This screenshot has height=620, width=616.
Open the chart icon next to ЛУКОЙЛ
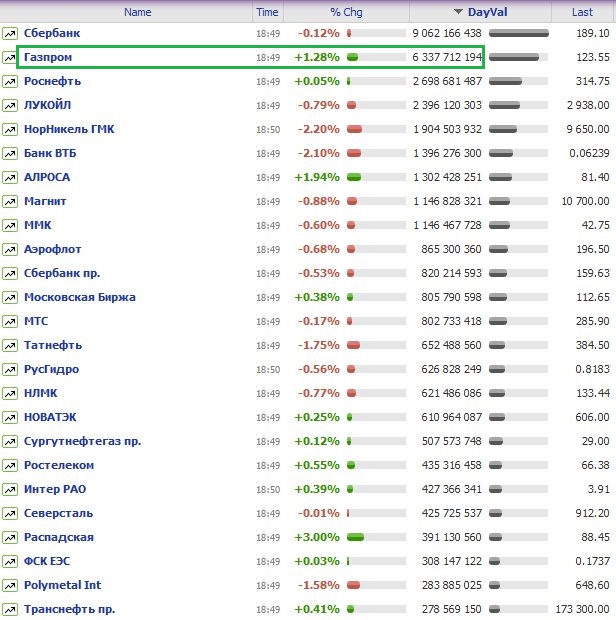tap(9, 105)
